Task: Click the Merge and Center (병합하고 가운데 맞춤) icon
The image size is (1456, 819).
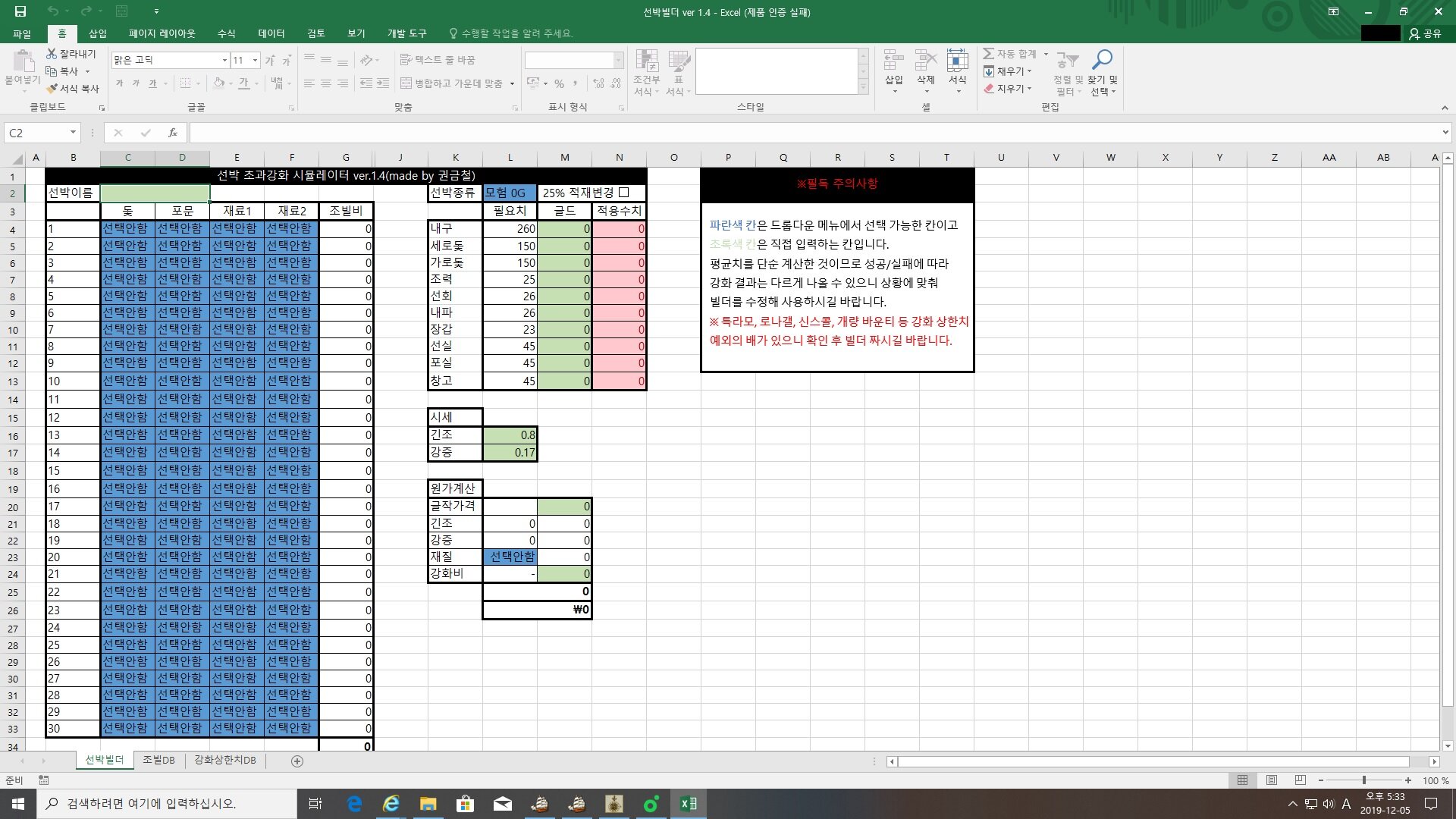Action: tap(406, 83)
